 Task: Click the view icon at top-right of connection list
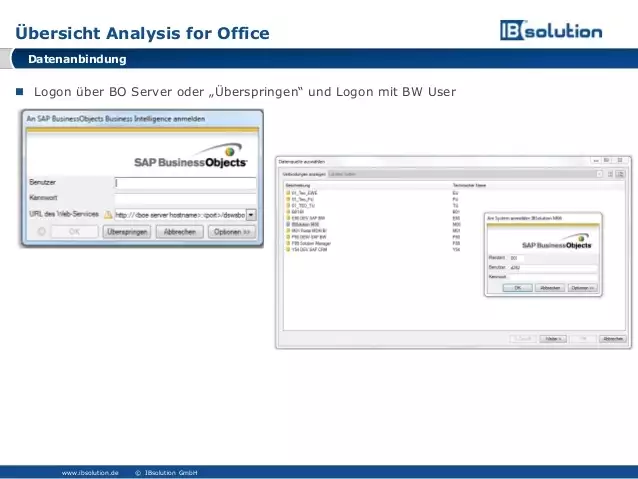621,174
